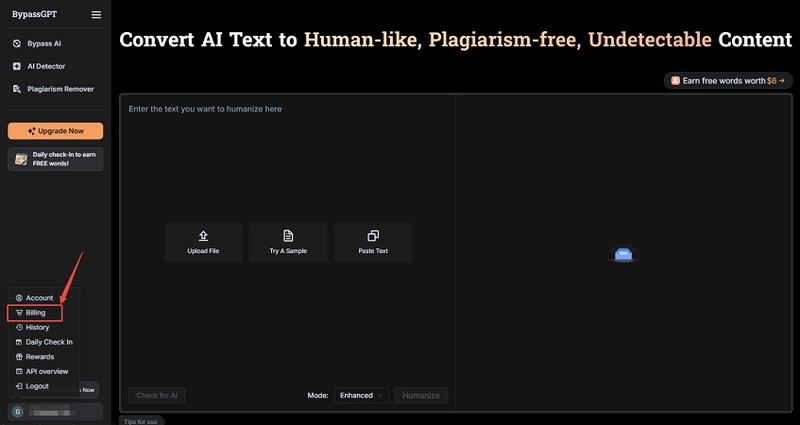
Task: Open API overview from the menu
Action: tap(46, 371)
